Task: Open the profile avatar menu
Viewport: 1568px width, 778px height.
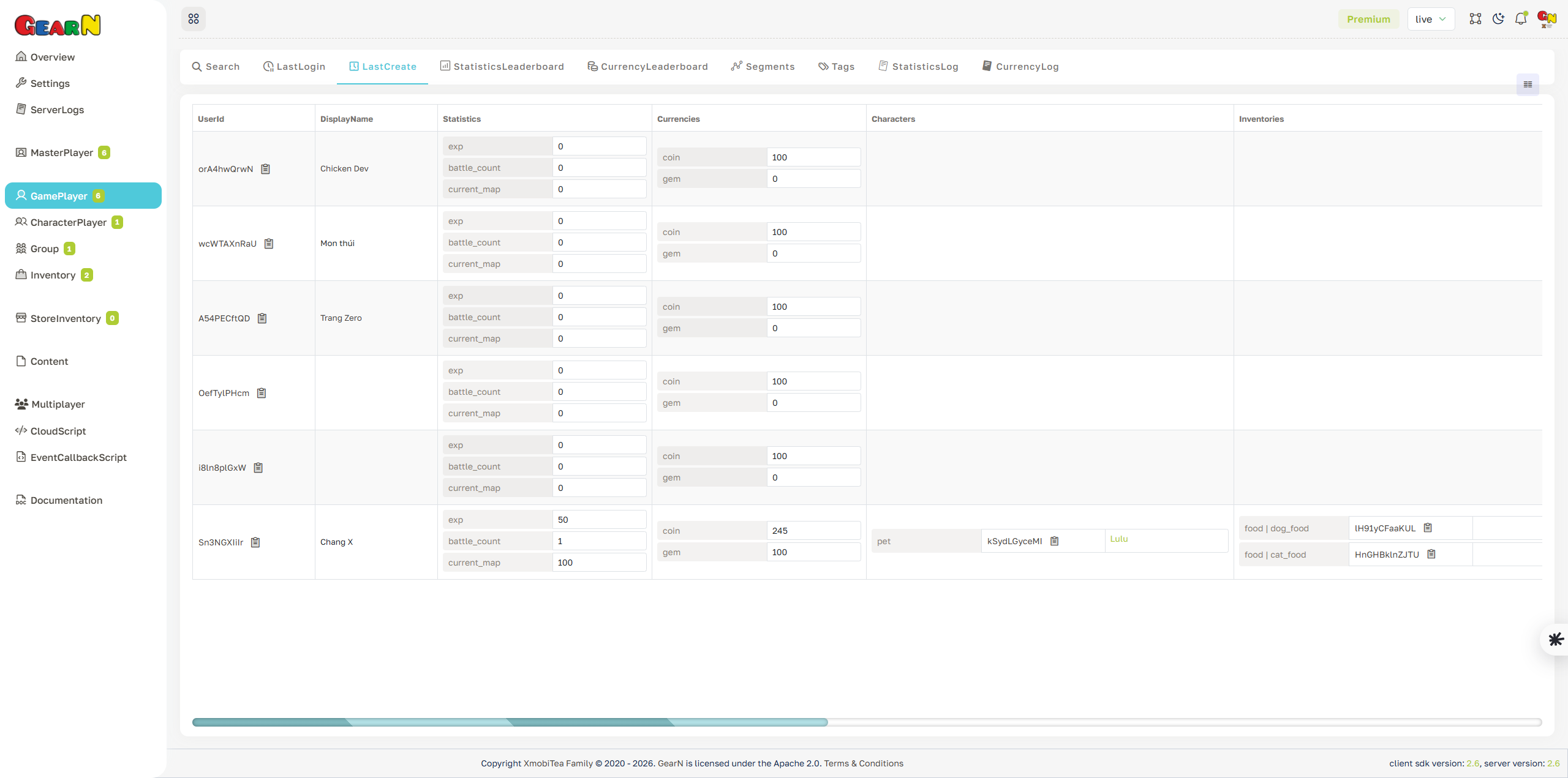Action: (x=1547, y=18)
